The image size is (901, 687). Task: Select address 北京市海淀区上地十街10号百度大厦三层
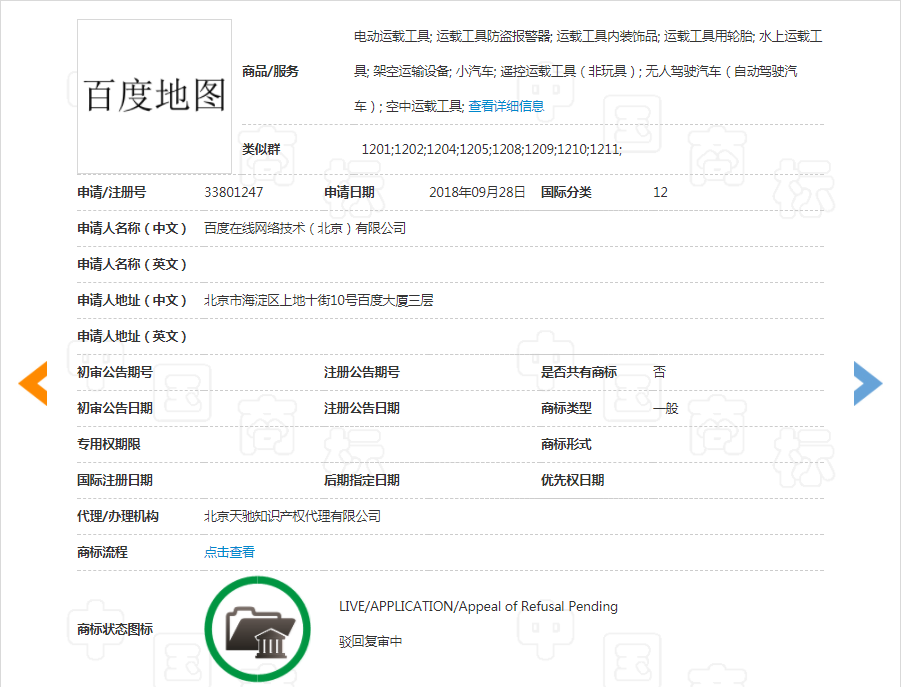click(x=318, y=300)
